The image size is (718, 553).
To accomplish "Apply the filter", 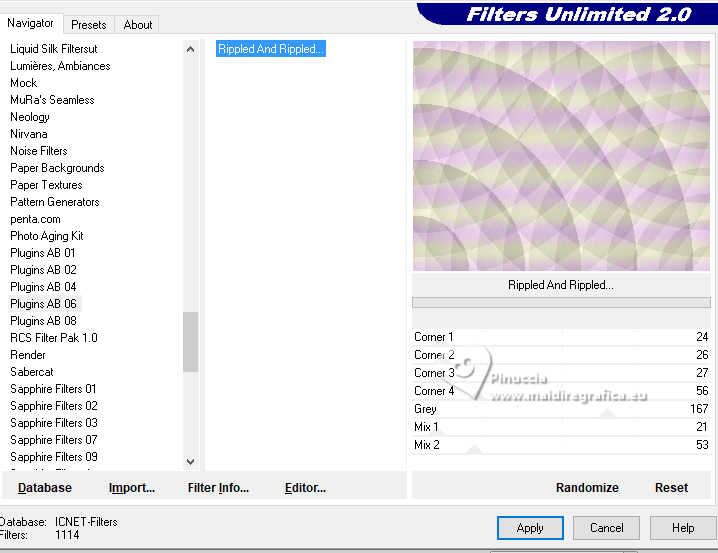I will (530, 528).
